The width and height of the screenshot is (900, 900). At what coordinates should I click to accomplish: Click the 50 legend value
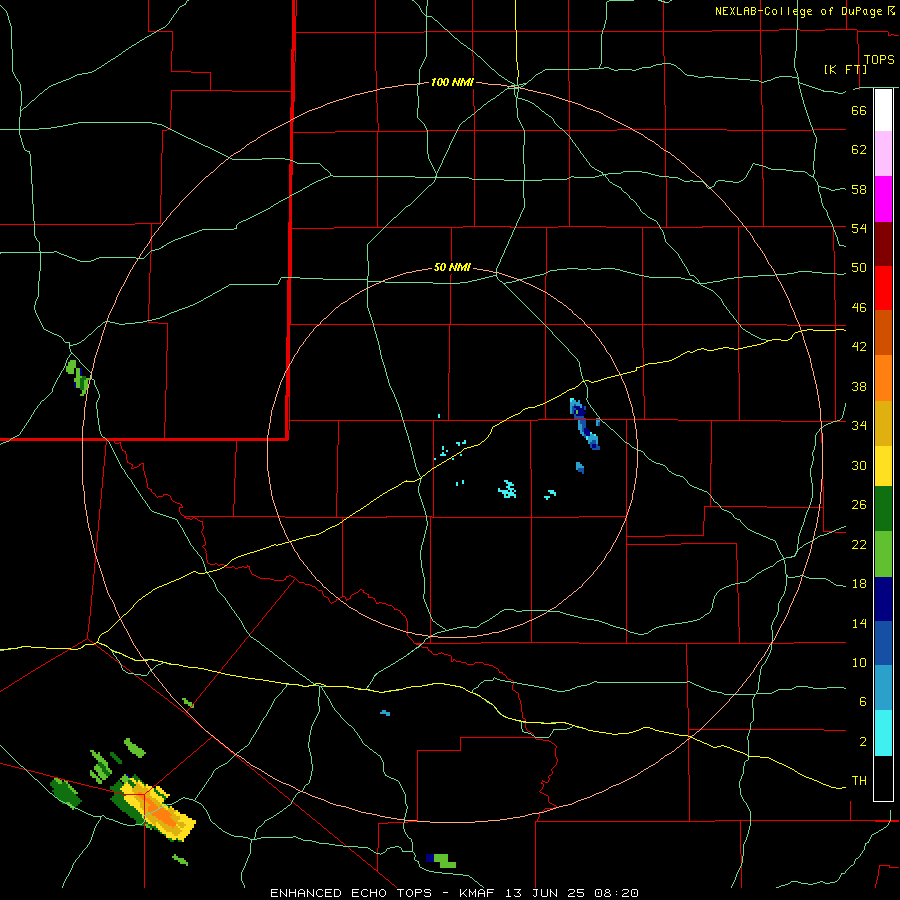pos(859,267)
